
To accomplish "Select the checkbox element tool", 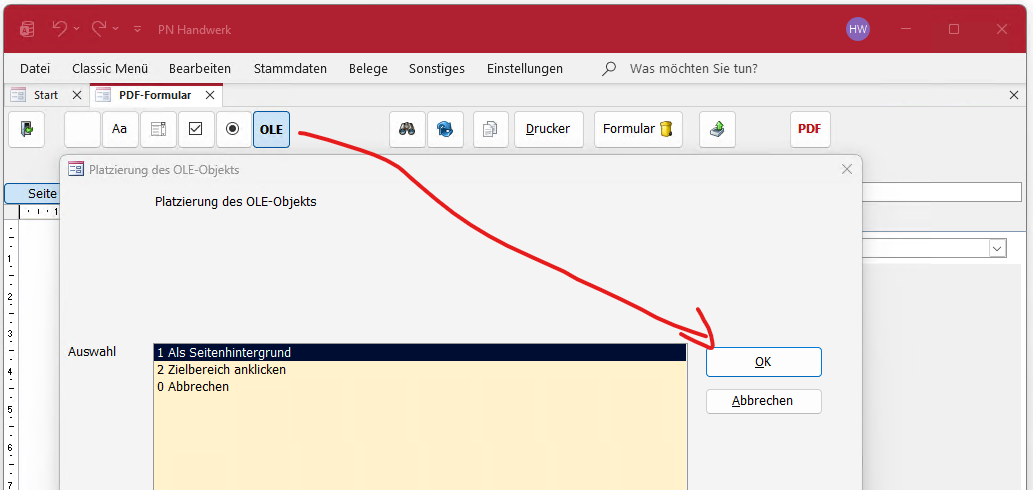I will coord(196,129).
